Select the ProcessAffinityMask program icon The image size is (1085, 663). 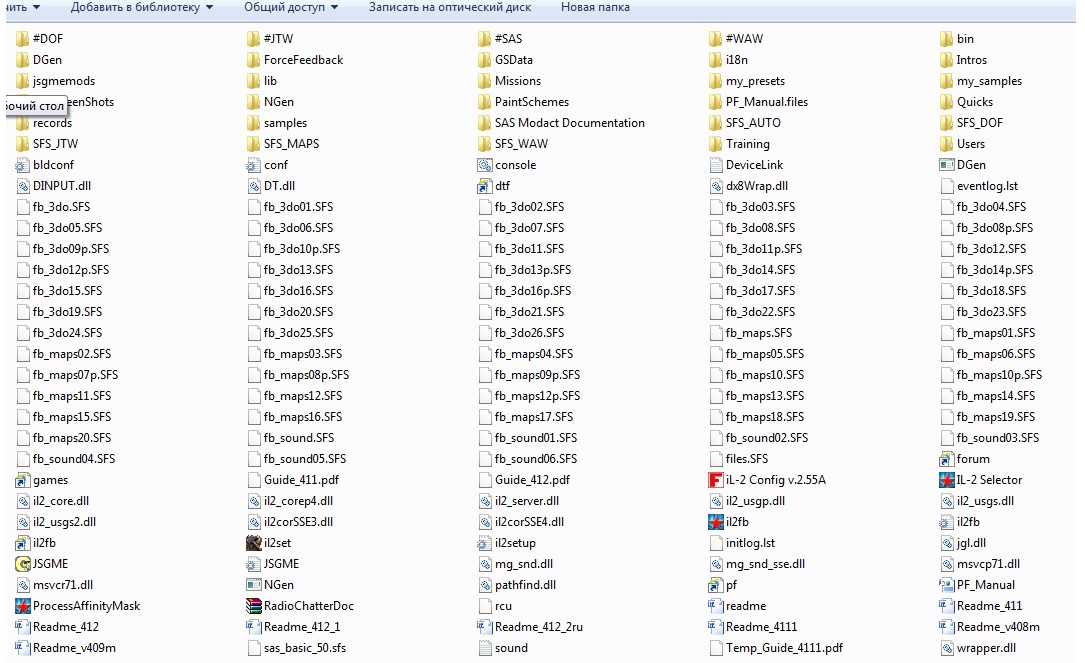(x=22, y=606)
